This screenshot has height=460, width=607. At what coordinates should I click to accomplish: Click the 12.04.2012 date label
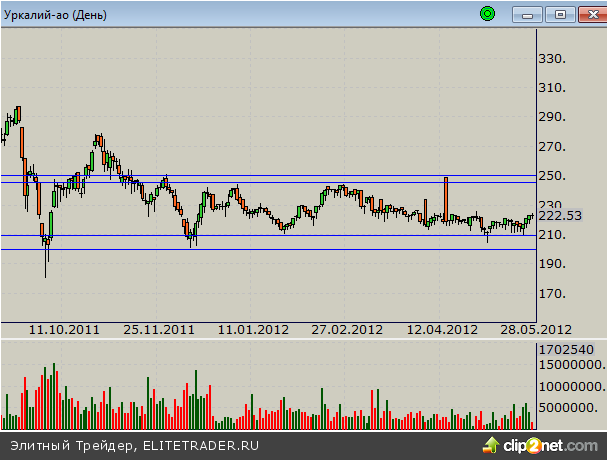441,329
